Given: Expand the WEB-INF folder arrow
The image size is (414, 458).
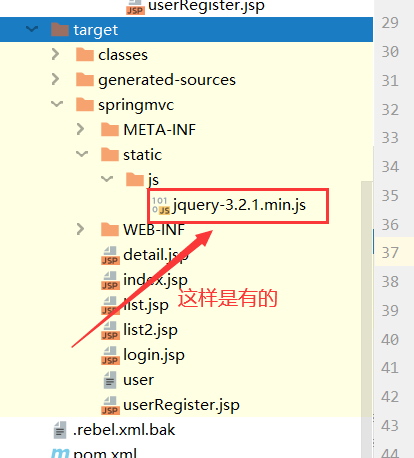Looking at the screenshot, I should pyautogui.click(x=80, y=229).
